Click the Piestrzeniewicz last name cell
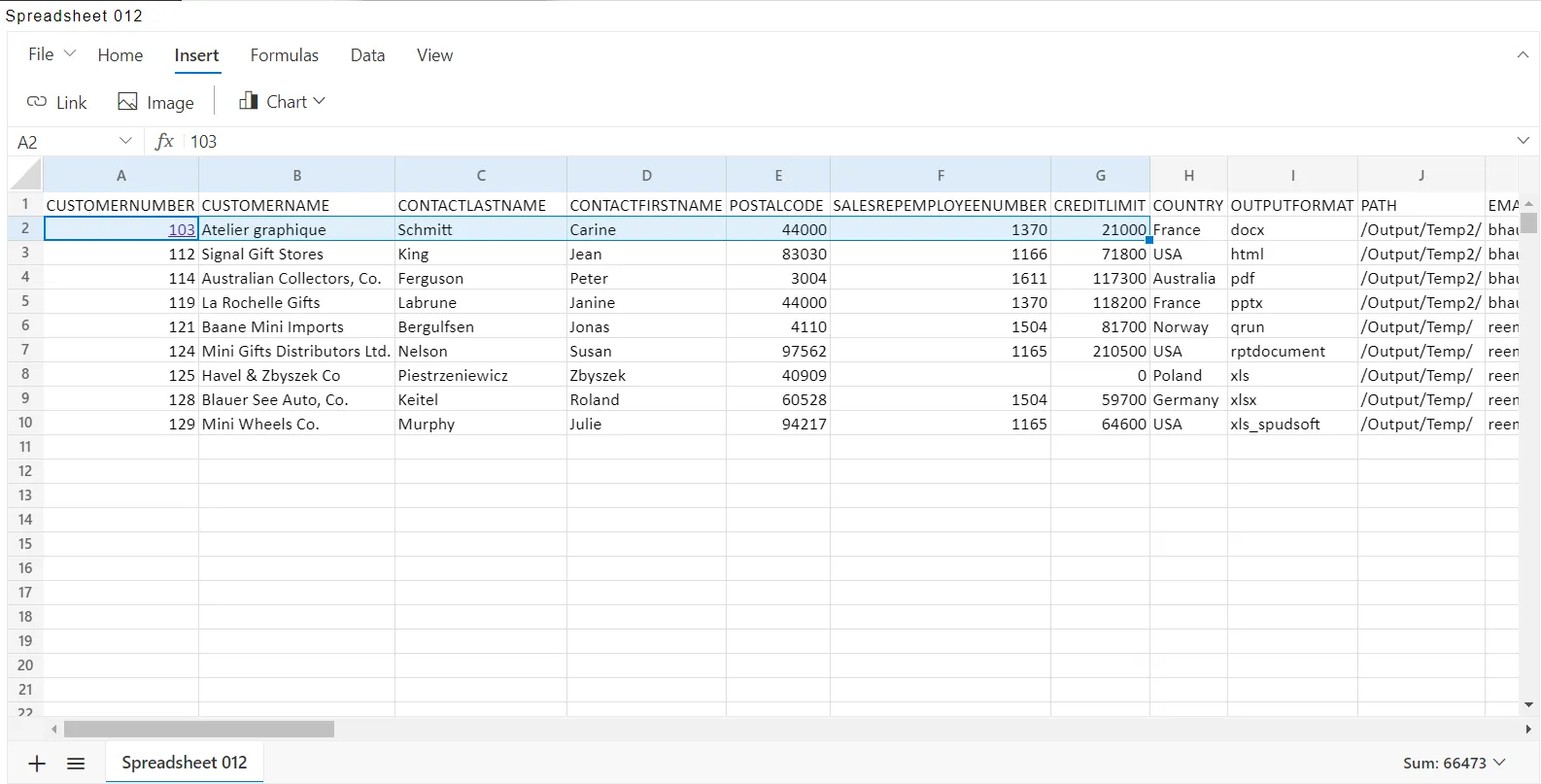Screen dimensions: 1541x784 point(481,375)
